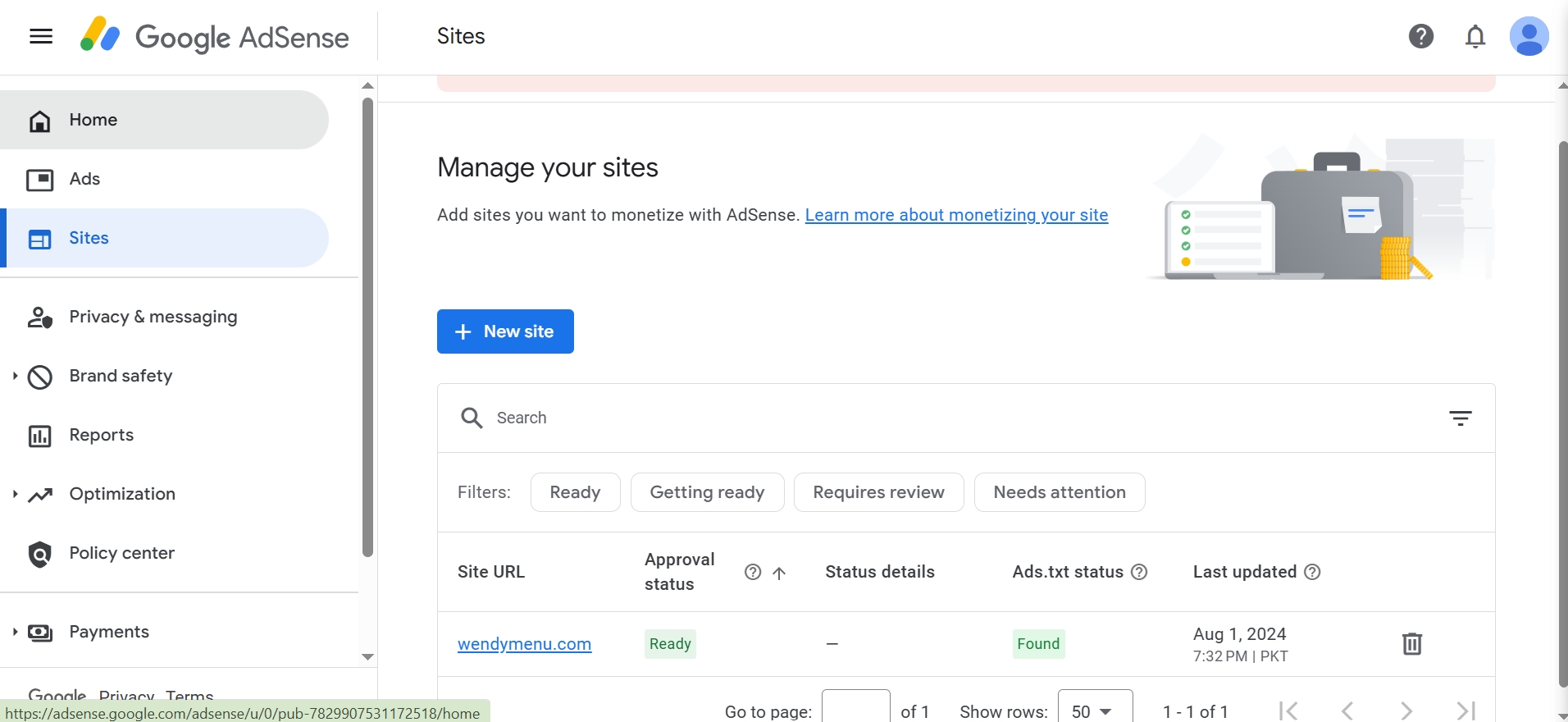Viewport: 1568px width, 722px height.
Task: Click the Aug 1, 2024 date cell
Action: [x=1240, y=644]
